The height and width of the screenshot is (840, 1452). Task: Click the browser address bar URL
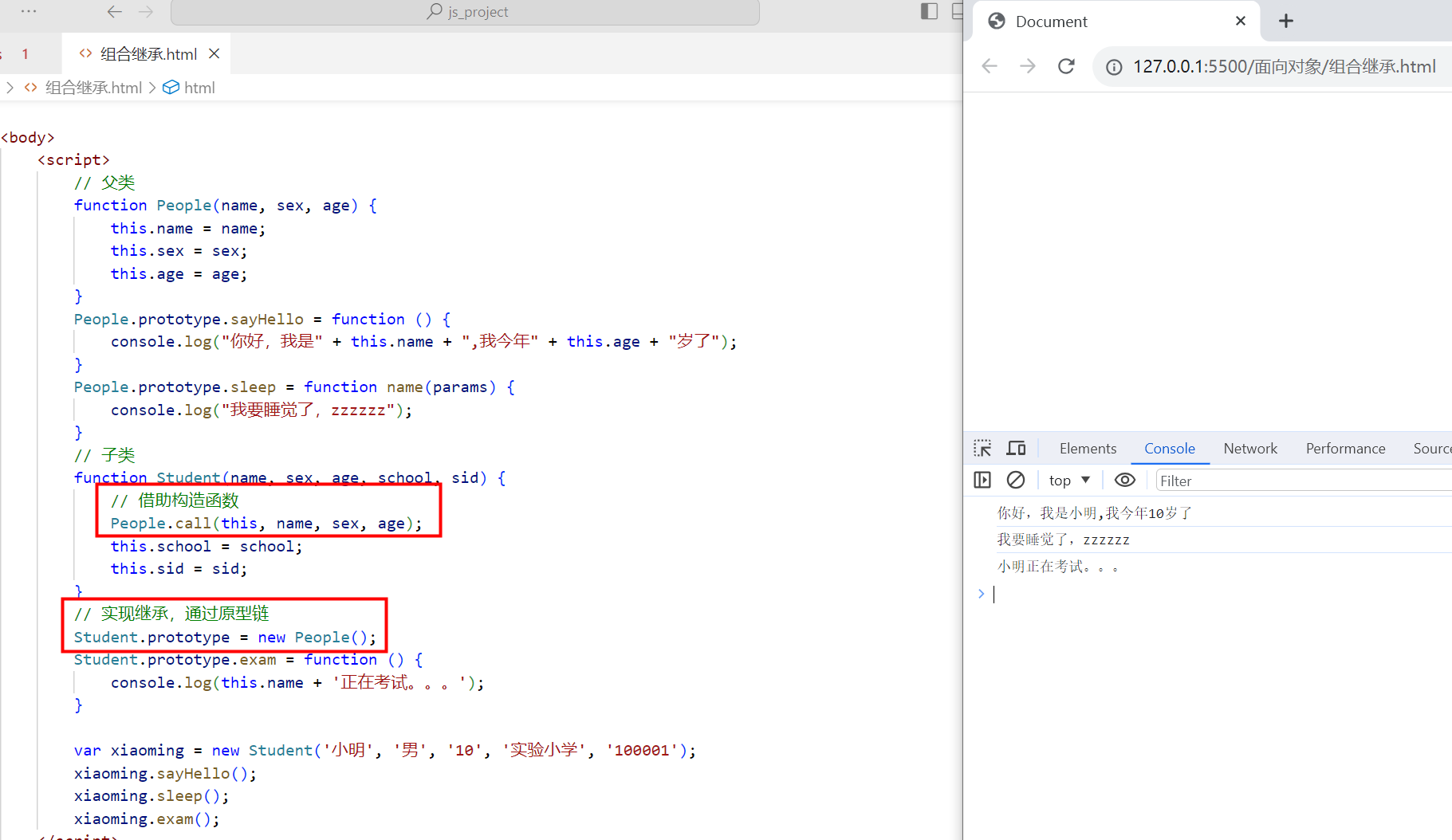pos(1284,67)
